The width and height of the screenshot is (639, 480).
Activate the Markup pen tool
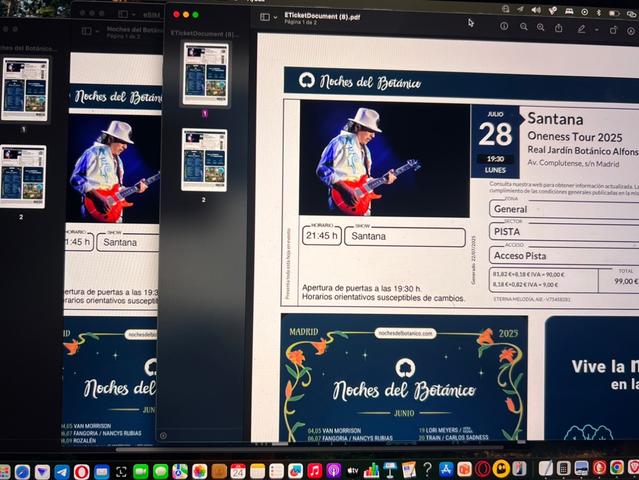[x=581, y=29]
